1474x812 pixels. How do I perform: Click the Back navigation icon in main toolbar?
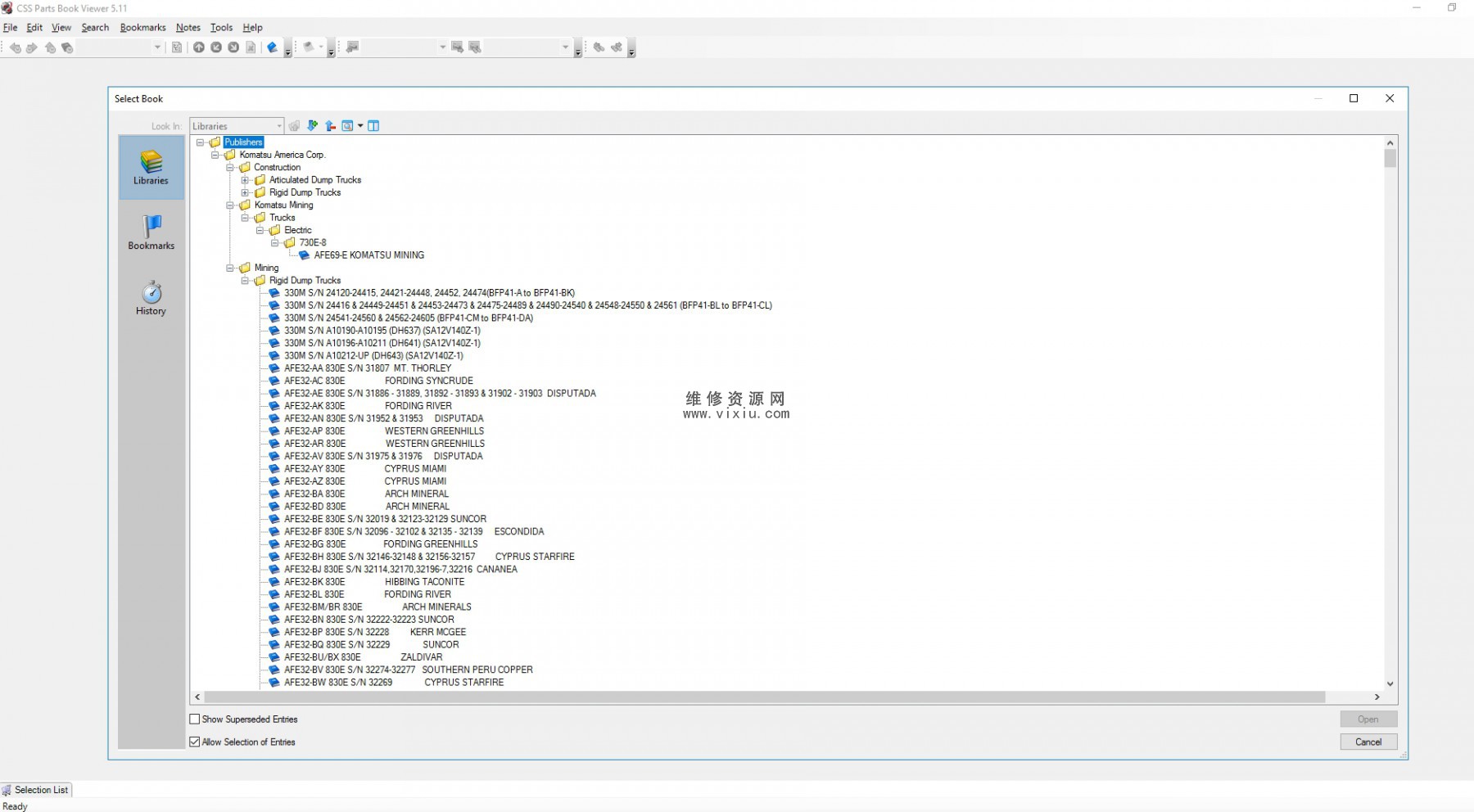pyautogui.click(x=15, y=47)
